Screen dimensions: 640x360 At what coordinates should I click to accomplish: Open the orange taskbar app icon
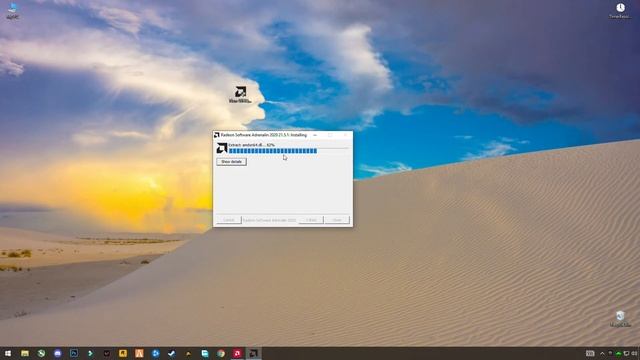click(139, 353)
